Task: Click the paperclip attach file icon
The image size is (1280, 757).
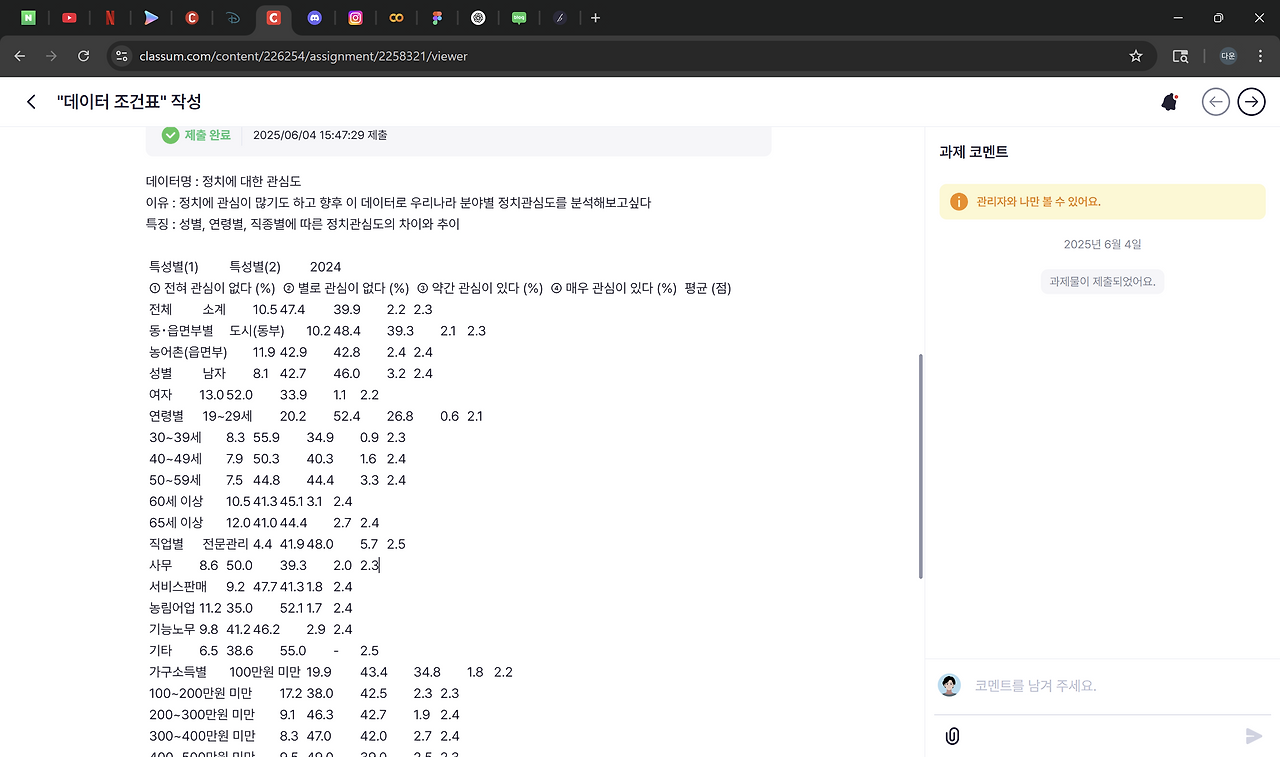Action: pyautogui.click(x=952, y=737)
